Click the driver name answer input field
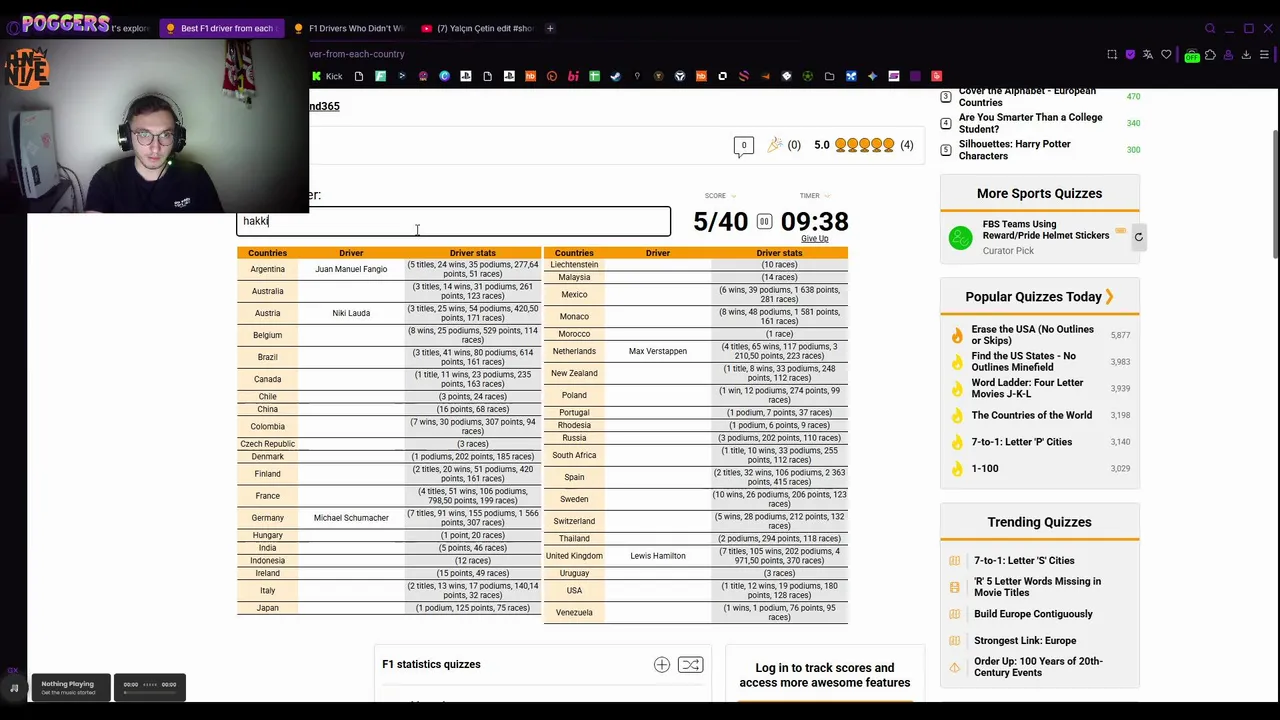The width and height of the screenshot is (1280, 720). pyautogui.click(x=453, y=221)
